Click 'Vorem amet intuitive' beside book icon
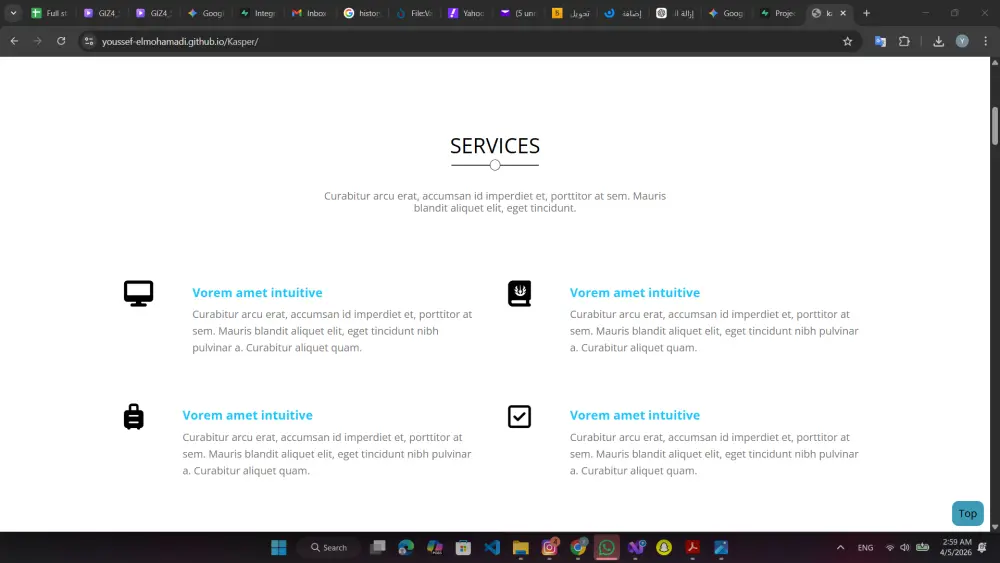The height and width of the screenshot is (563, 1000). tap(635, 293)
